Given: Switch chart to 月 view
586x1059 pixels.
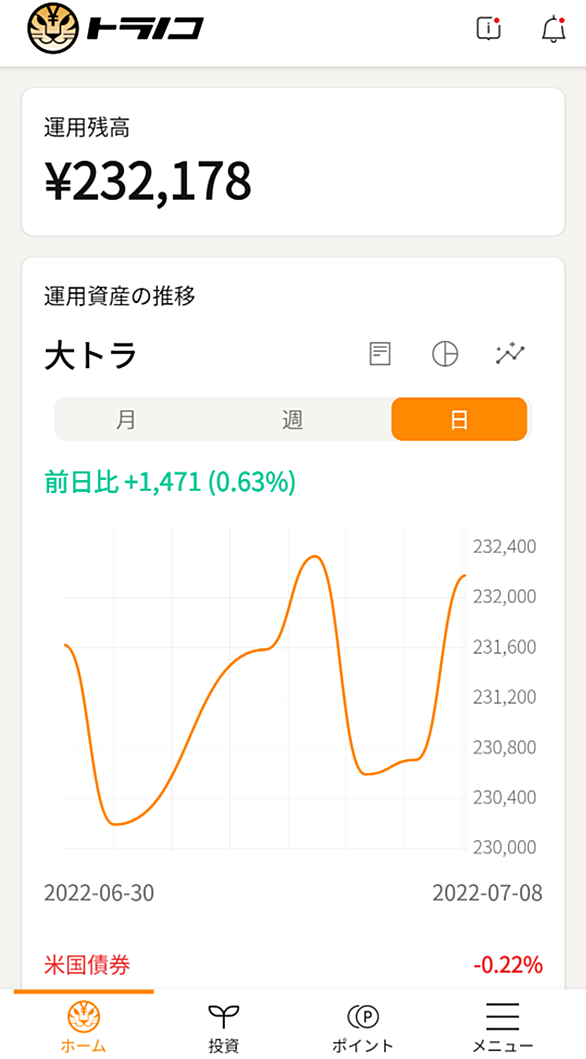Looking at the screenshot, I should pyautogui.click(x=126, y=419).
